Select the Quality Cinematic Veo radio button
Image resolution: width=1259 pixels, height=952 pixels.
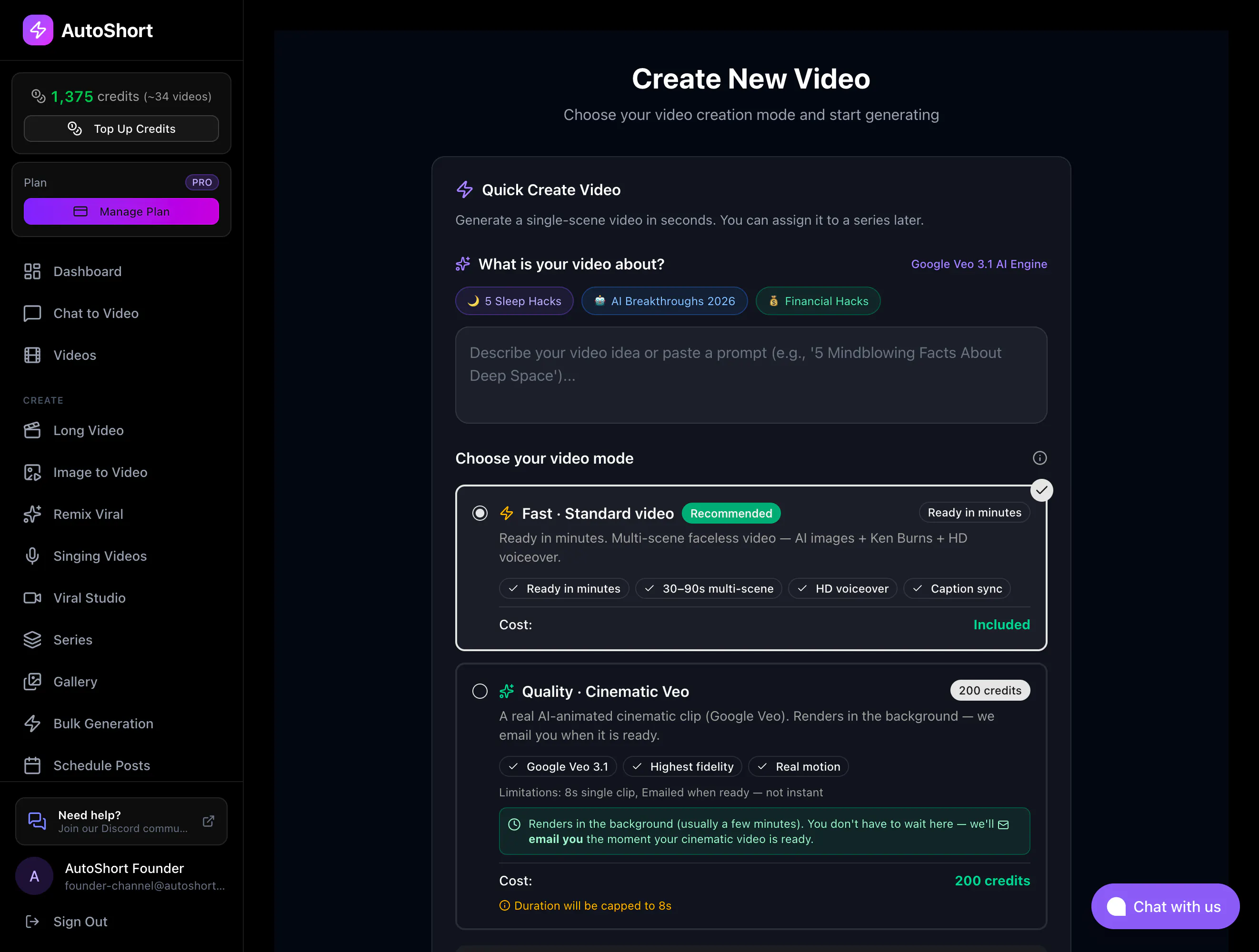click(x=480, y=691)
